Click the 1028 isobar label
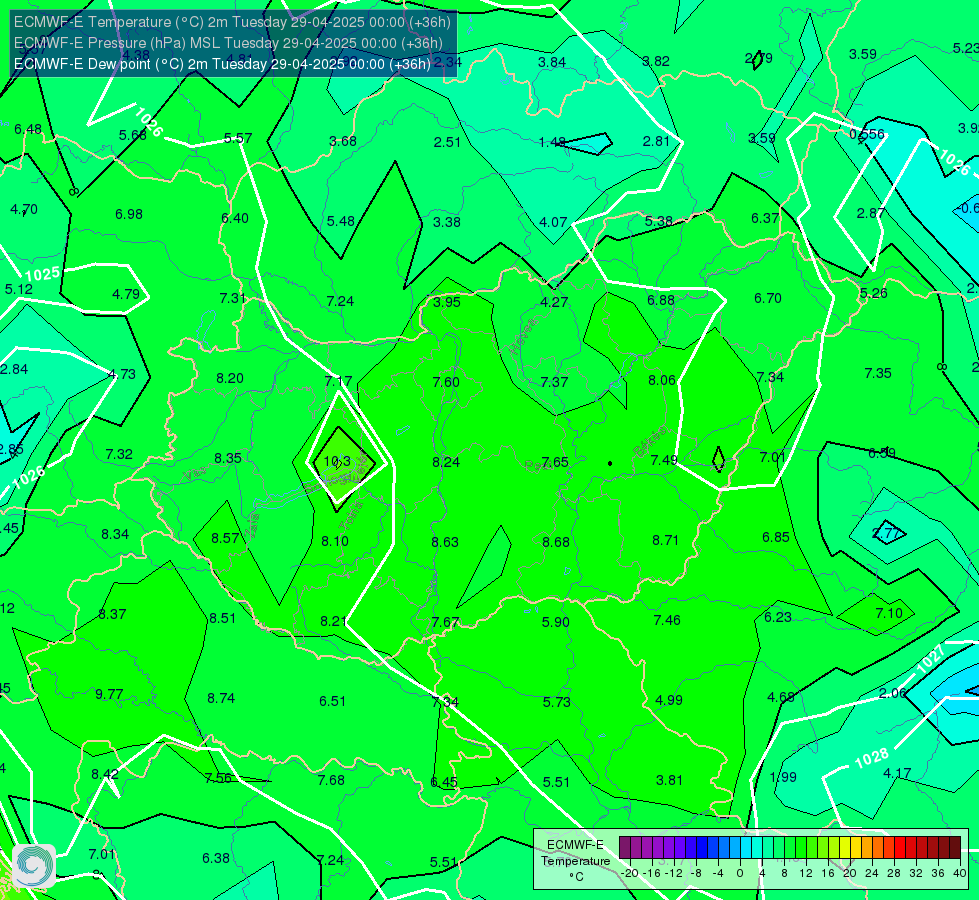Image resolution: width=979 pixels, height=900 pixels. (x=872, y=759)
